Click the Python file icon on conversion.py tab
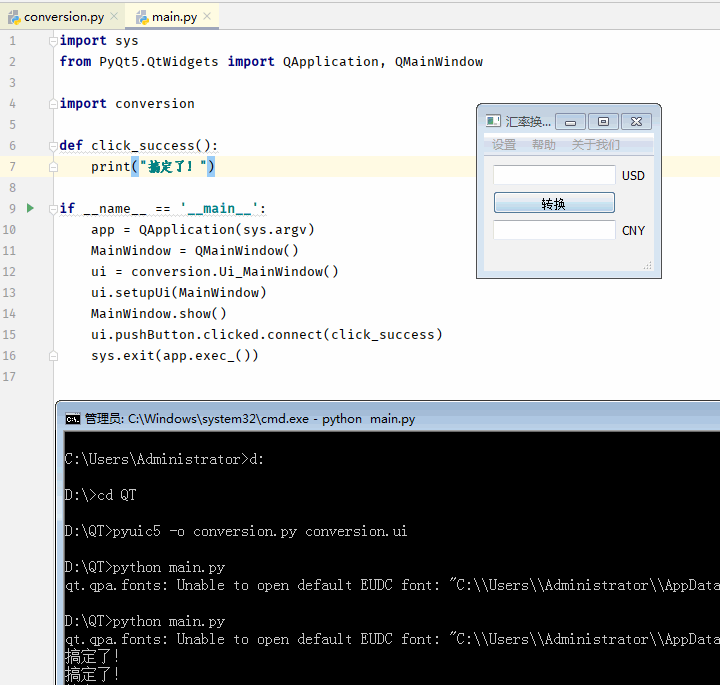 click(14, 17)
